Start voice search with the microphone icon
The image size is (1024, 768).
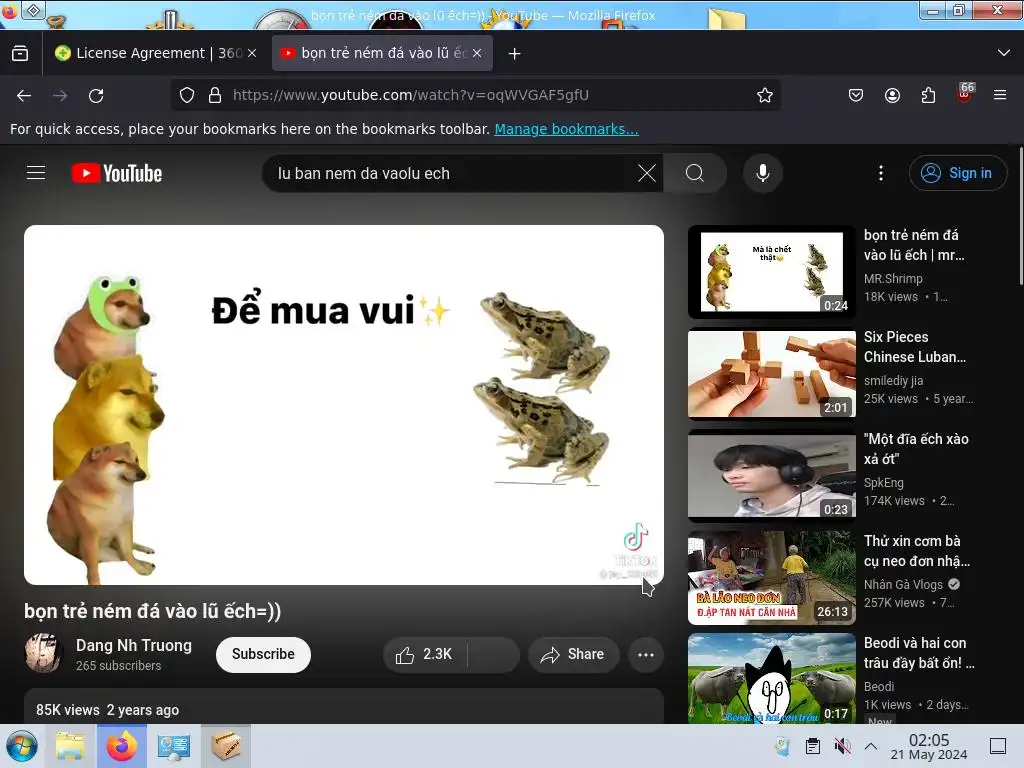click(x=763, y=173)
